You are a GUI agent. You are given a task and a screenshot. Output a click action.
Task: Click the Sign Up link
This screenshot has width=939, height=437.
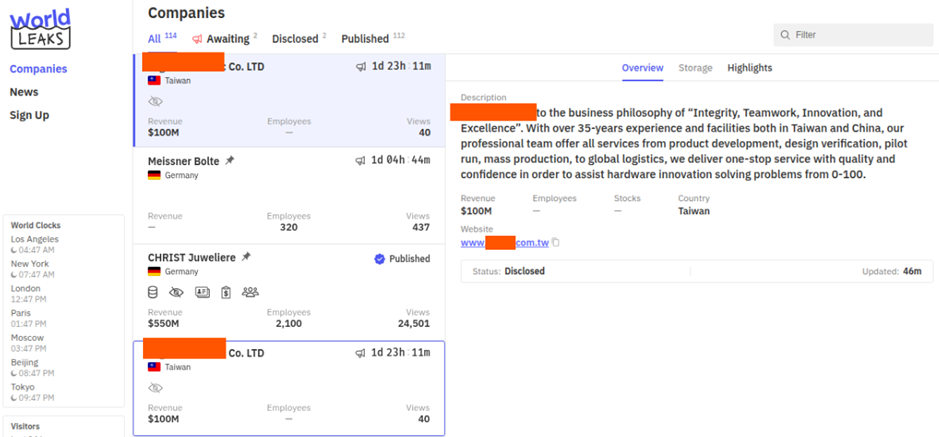29,115
